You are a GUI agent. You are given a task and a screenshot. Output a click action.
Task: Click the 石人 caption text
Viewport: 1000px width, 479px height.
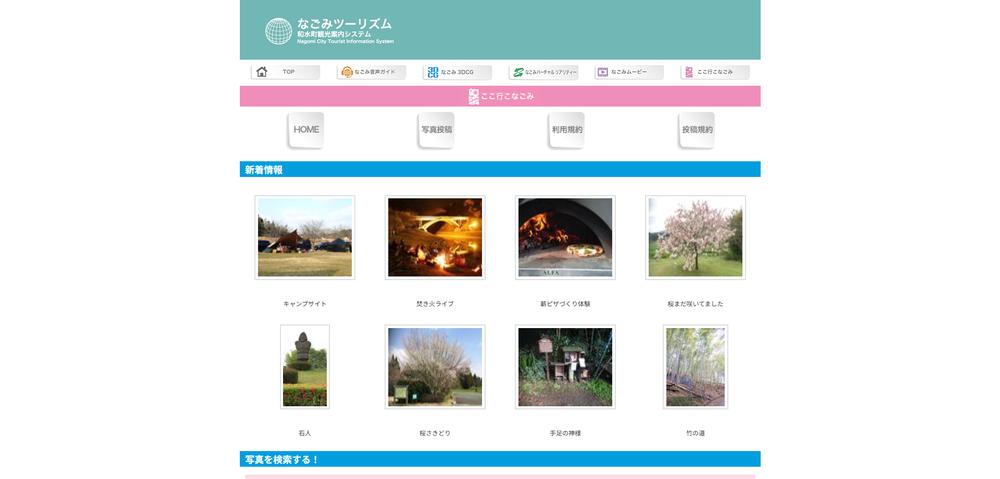(305, 434)
